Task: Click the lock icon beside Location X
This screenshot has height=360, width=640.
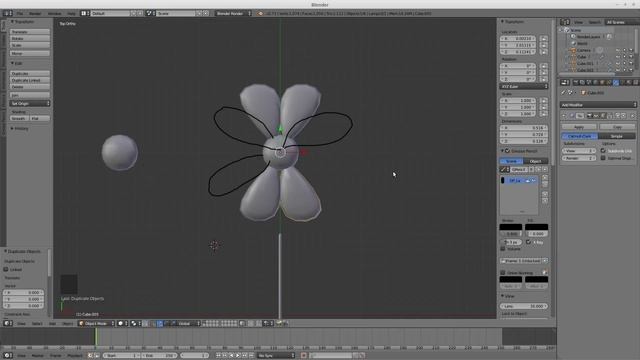Action: [543, 39]
